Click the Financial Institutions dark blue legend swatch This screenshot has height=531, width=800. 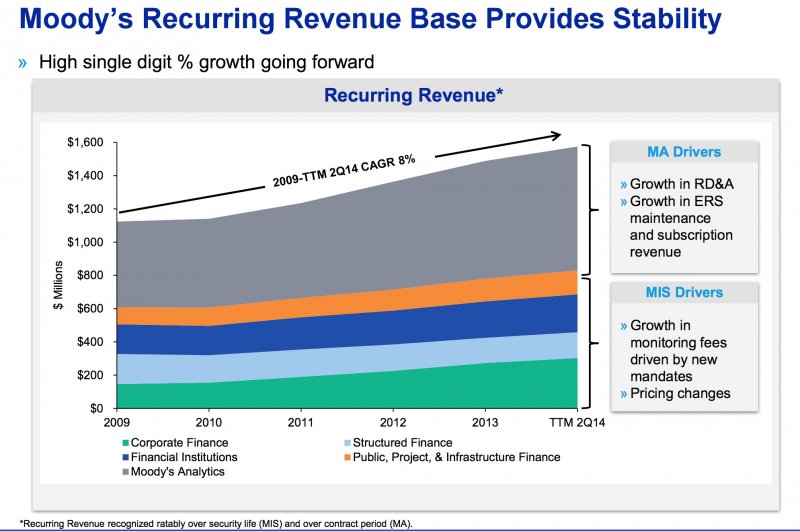pyautogui.click(x=125, y=458)
